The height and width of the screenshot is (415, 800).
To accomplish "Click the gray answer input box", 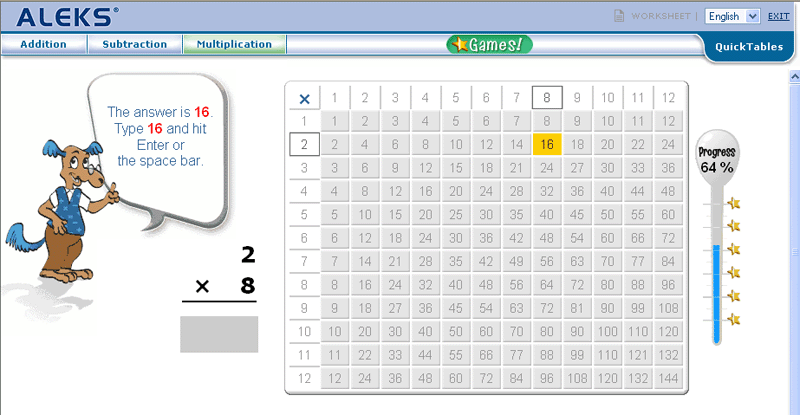I will [x=219, y=334].
